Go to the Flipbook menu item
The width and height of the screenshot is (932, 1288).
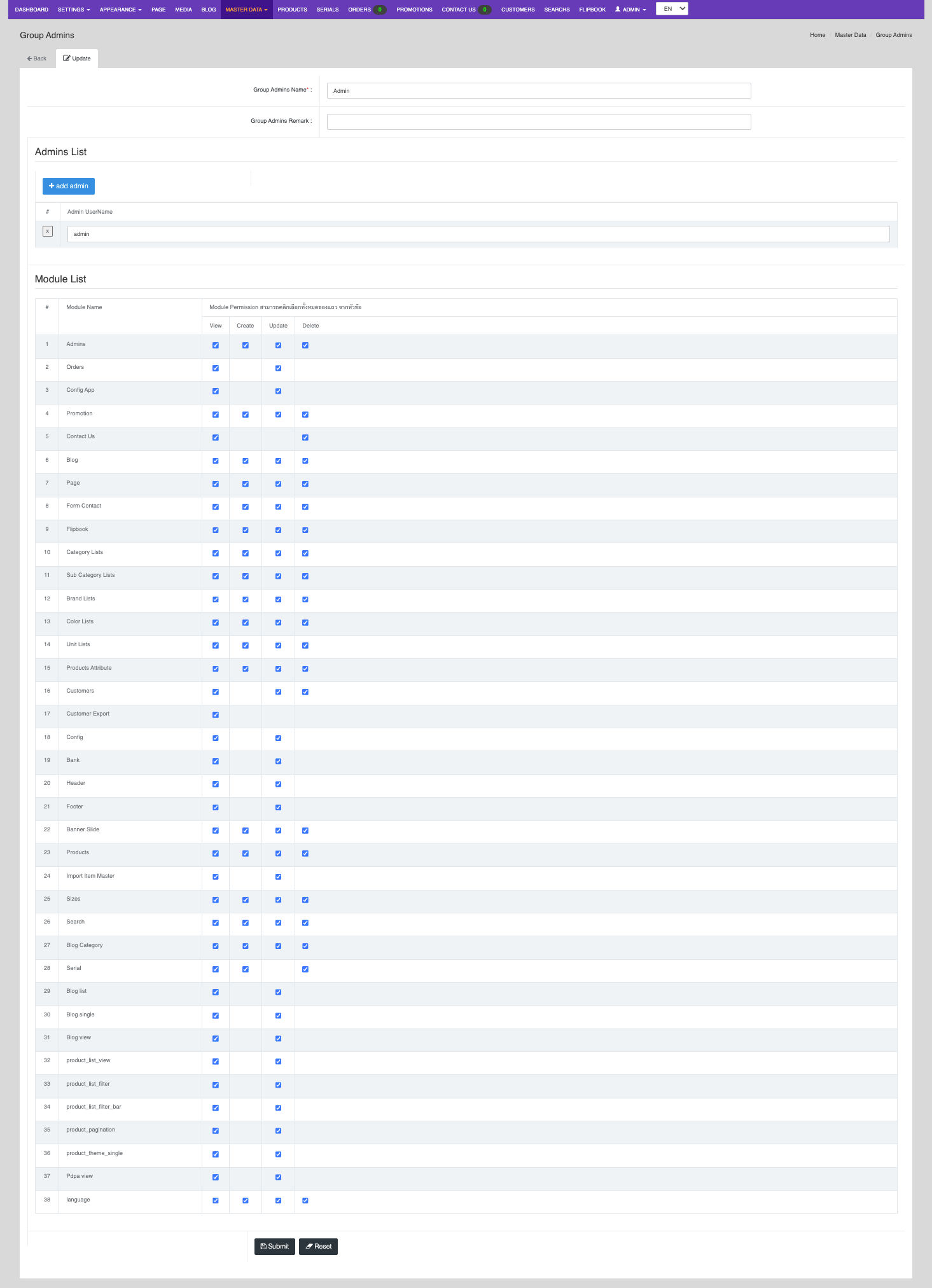click(x=592, y=10)
